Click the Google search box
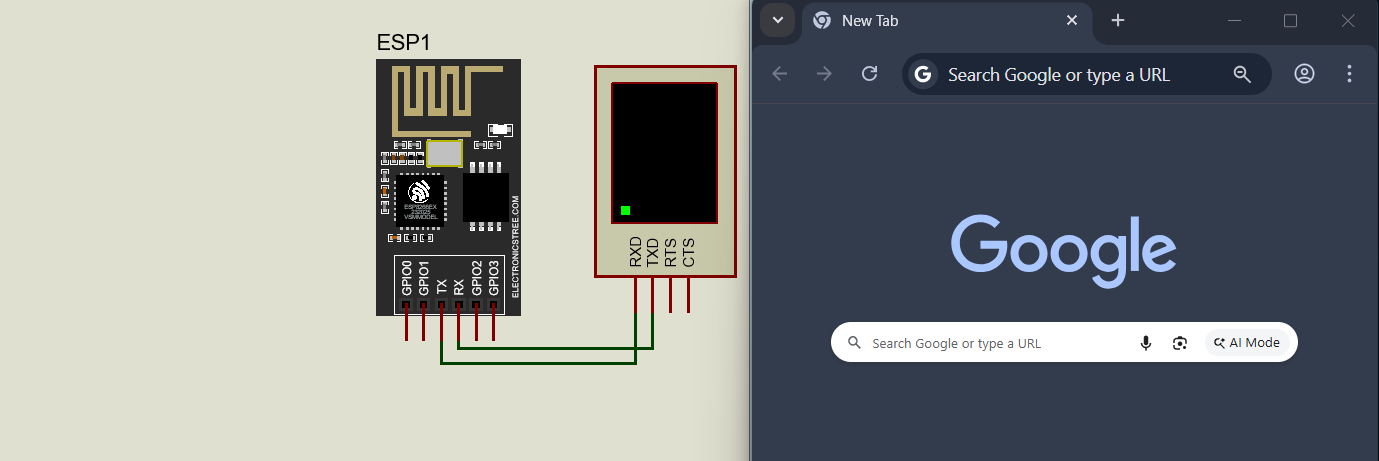The image size is (1379, 461). click(x=990, y=343)
